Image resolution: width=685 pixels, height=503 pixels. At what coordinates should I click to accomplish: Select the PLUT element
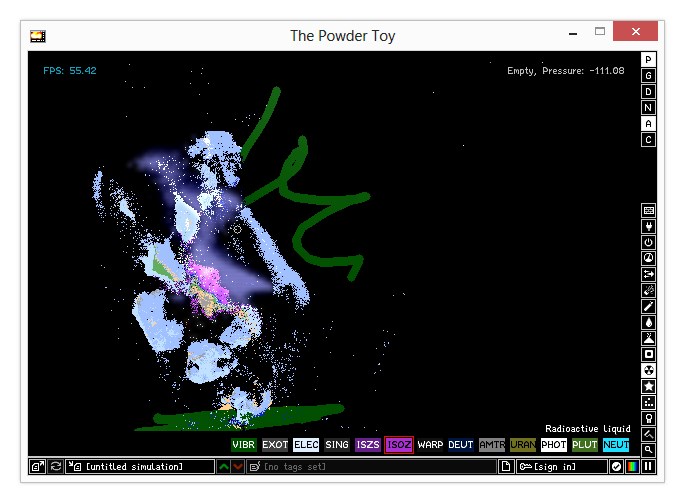(x=585, y=445)
